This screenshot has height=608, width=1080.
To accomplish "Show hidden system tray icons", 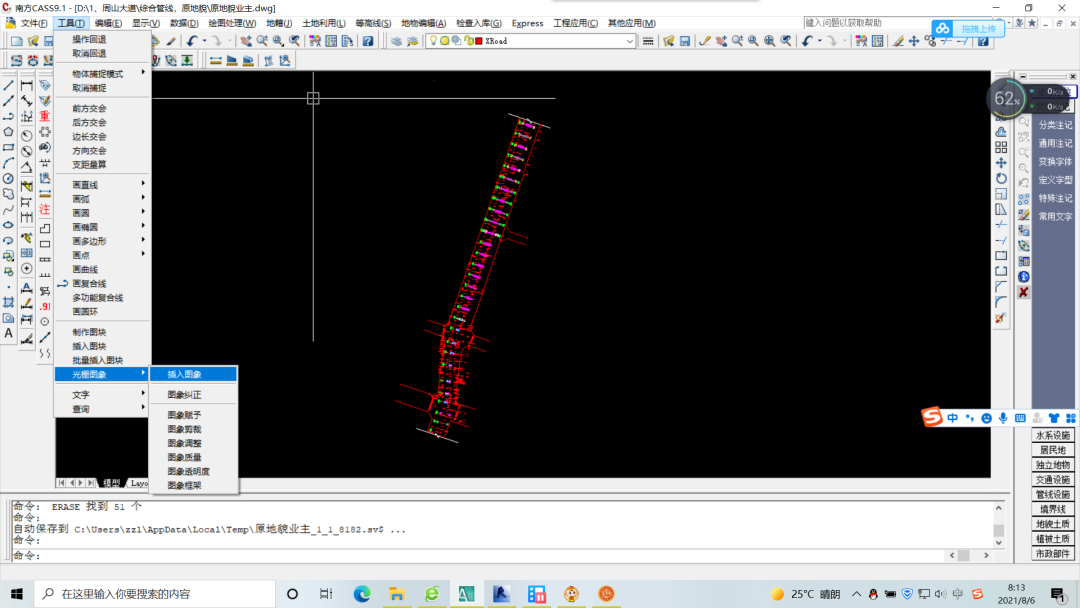I will pos(856,594).
